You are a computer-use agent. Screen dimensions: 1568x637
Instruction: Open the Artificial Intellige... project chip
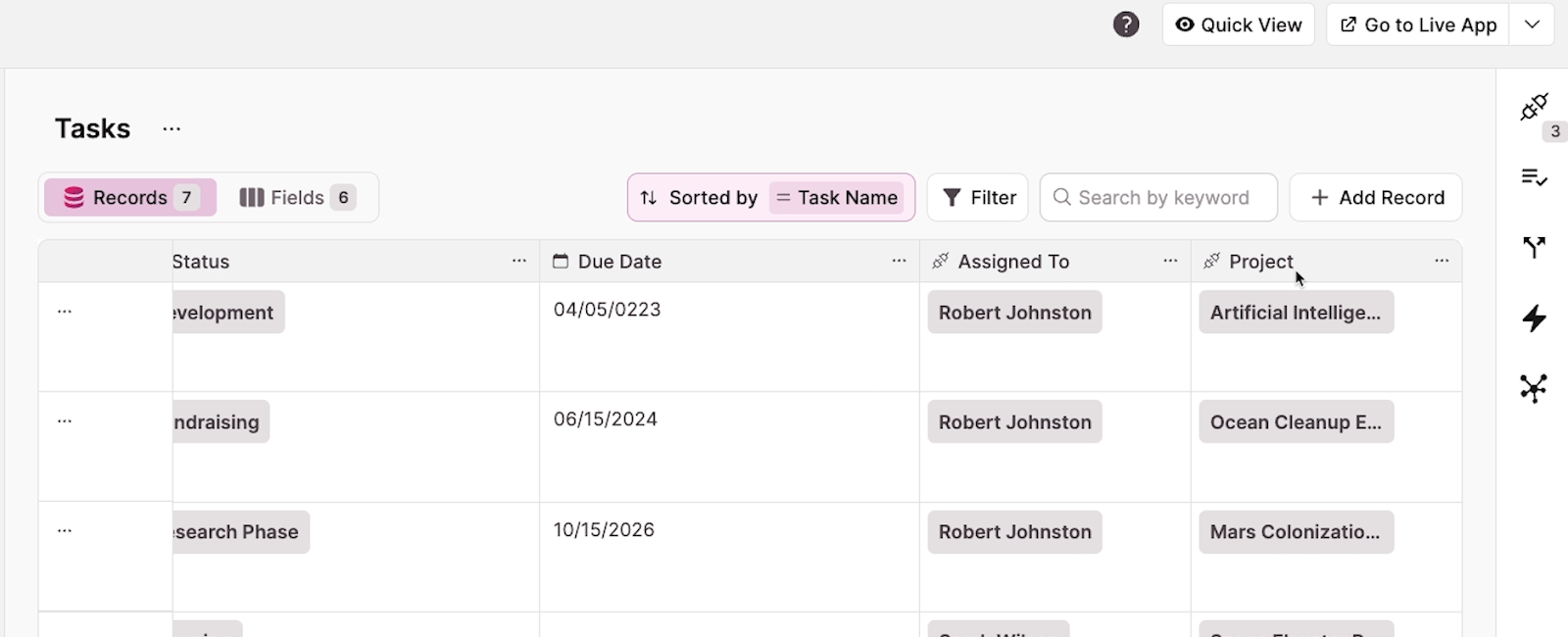[1296, 313]
